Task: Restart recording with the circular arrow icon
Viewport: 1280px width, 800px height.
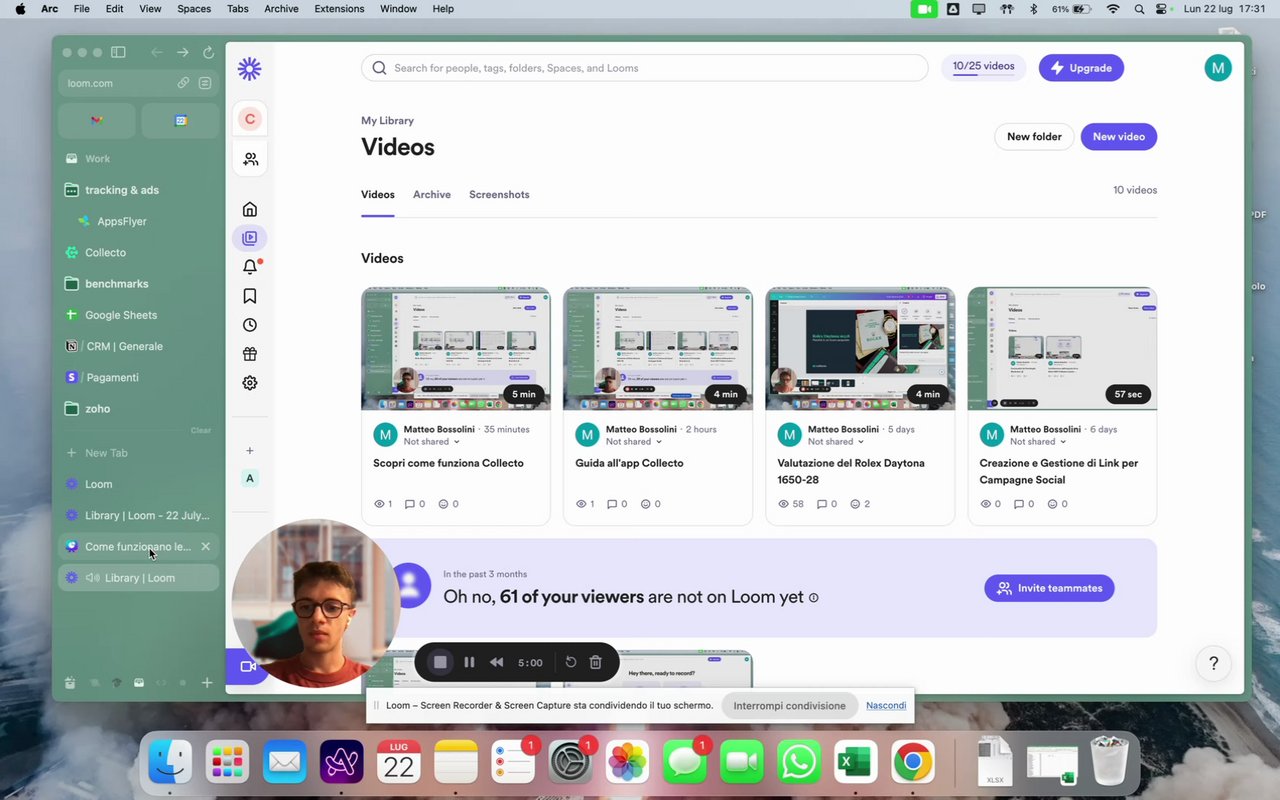Action: click(x=570, y=662)
